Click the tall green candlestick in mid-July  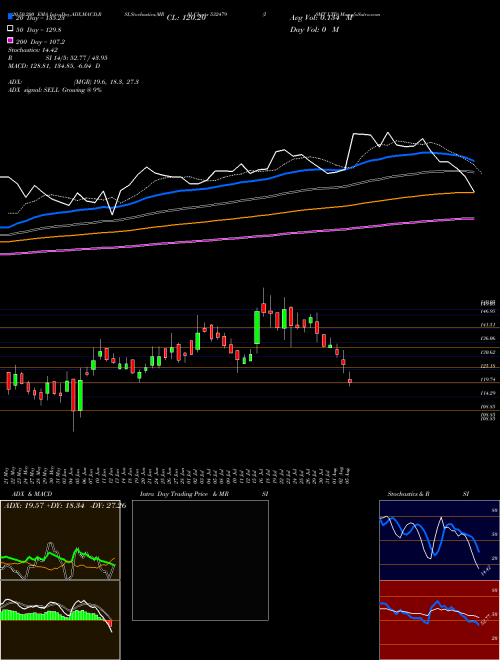257,327
